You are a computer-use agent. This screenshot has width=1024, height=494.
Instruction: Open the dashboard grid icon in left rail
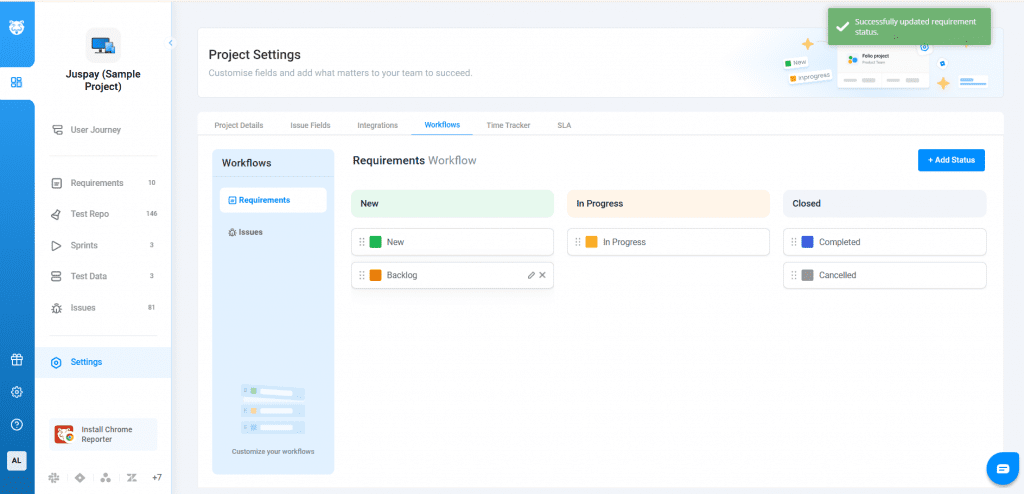click(16, 82)
